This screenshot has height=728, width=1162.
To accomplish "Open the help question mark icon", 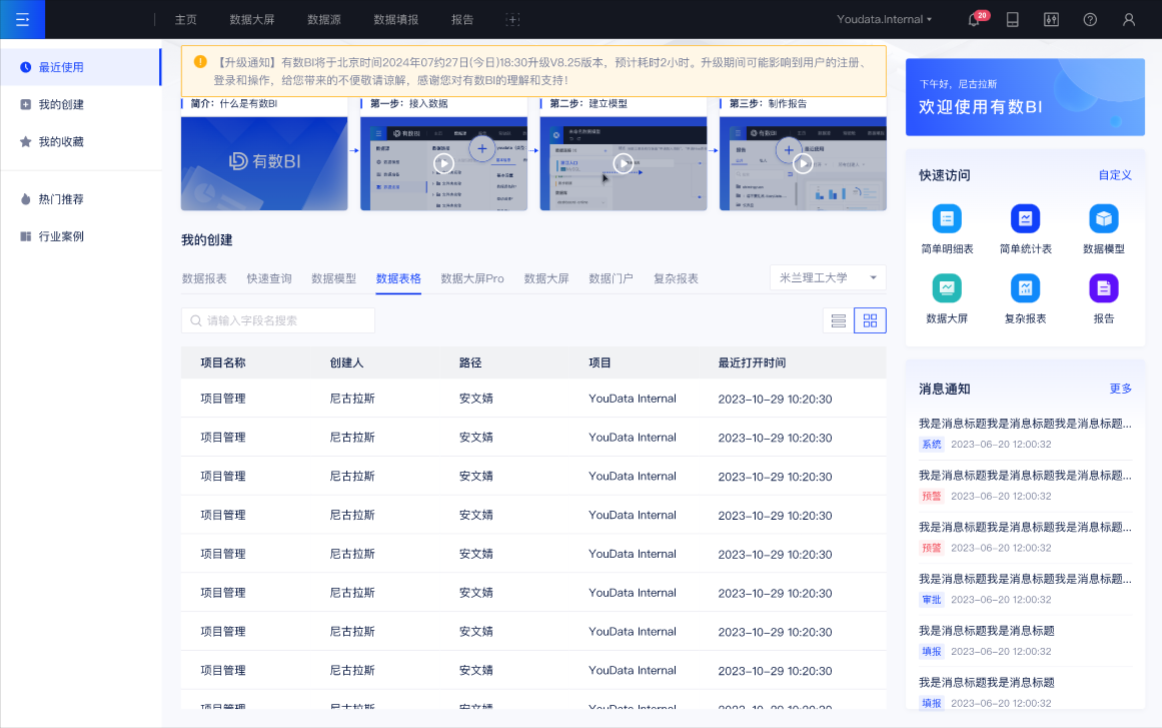I will point(1090,20).
